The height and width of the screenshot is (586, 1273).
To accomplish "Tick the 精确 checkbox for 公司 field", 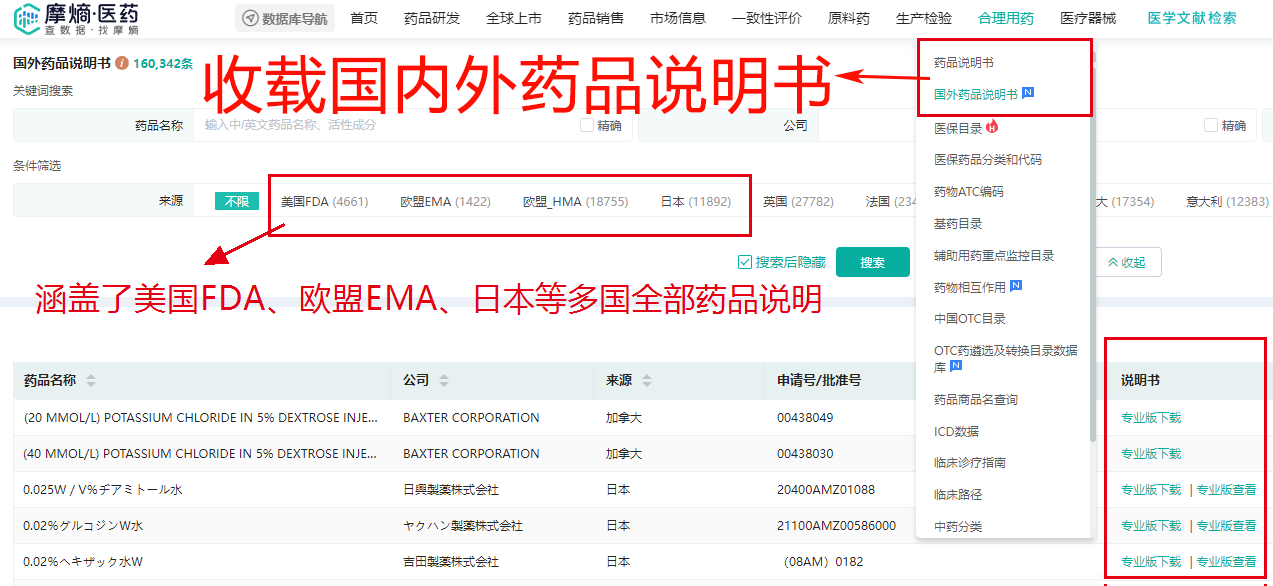I will pos(1211,125).
